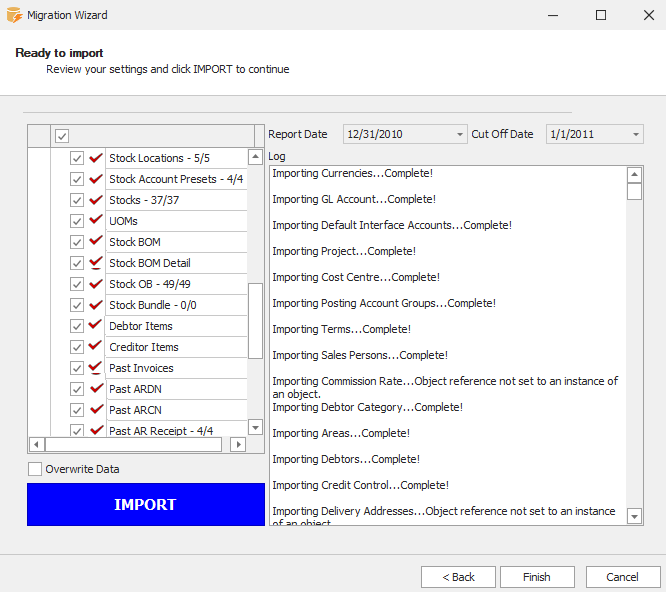Uncheck the Past ARCN checkbox
Screen dimensions: 666x592
[x=77, y=410]
